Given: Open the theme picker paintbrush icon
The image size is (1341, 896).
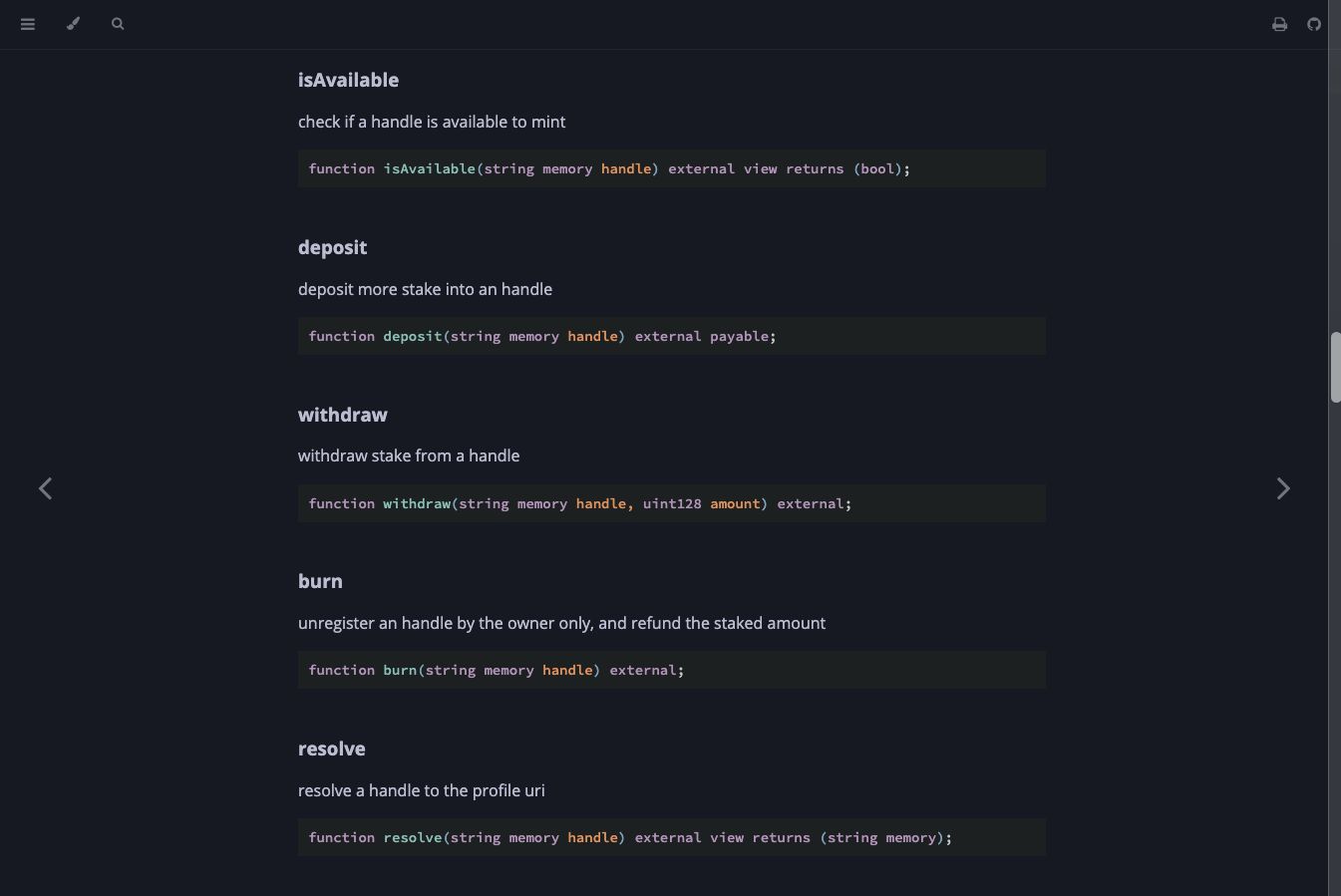Looking at the screenshot, I should [x=73, y=24].
